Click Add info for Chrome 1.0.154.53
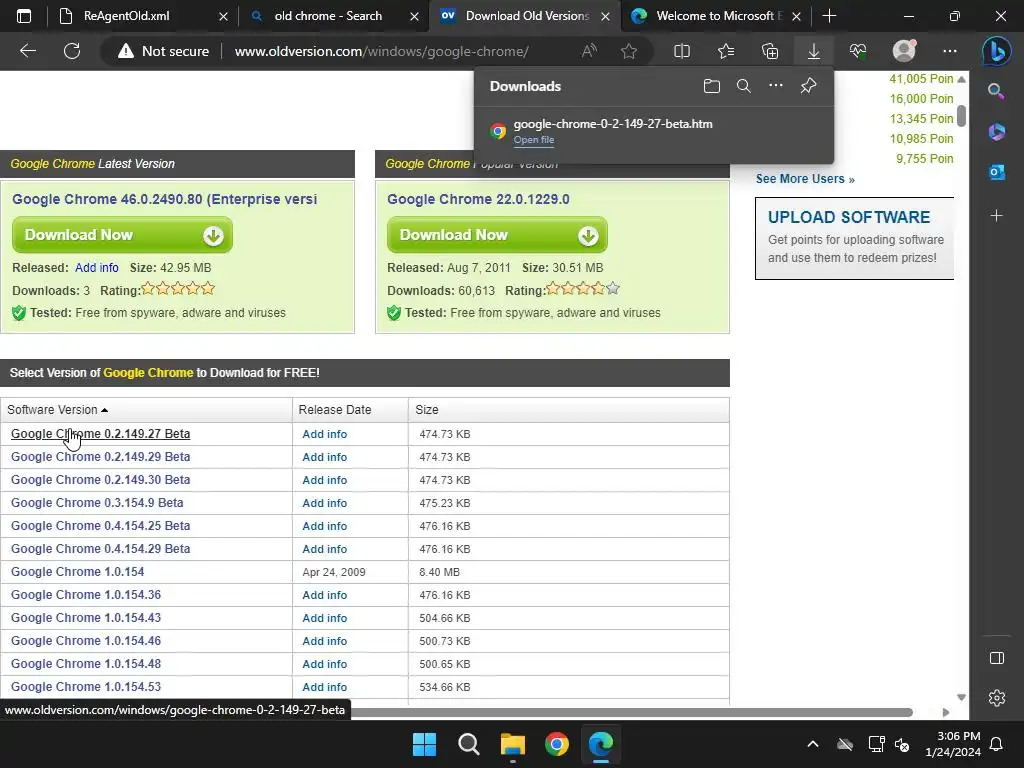This screenshot has width=1024, height=768. coord(325,687)
